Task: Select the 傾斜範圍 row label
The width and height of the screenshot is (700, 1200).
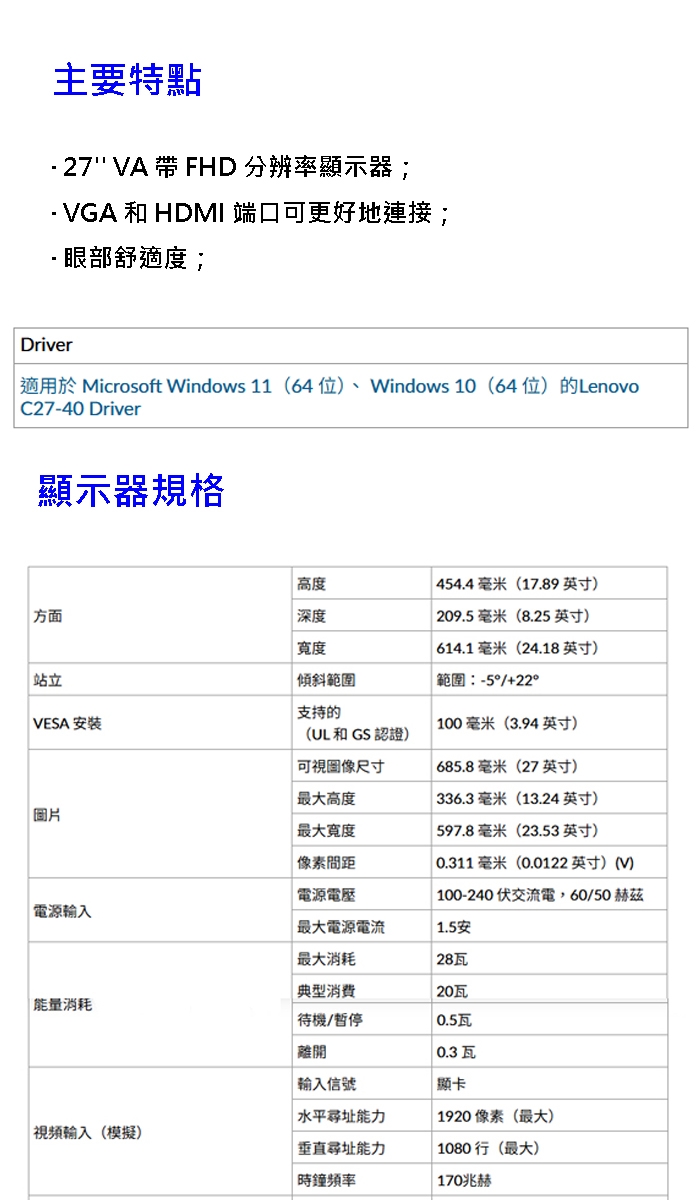Action: point(326,680)
